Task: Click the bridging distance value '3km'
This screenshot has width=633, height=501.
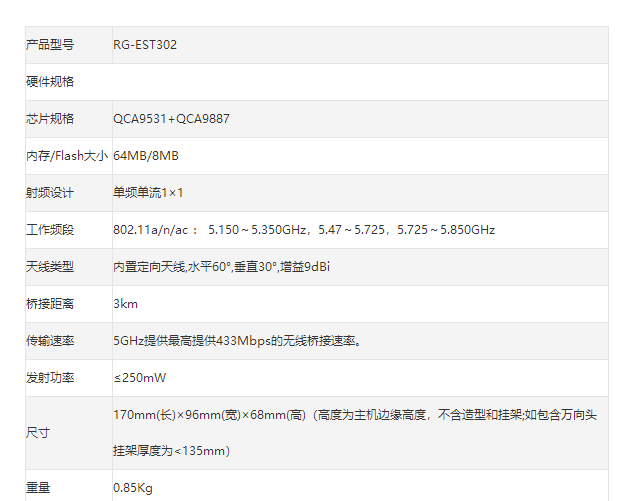Action: pyautogui.click(x=126, y=304)
